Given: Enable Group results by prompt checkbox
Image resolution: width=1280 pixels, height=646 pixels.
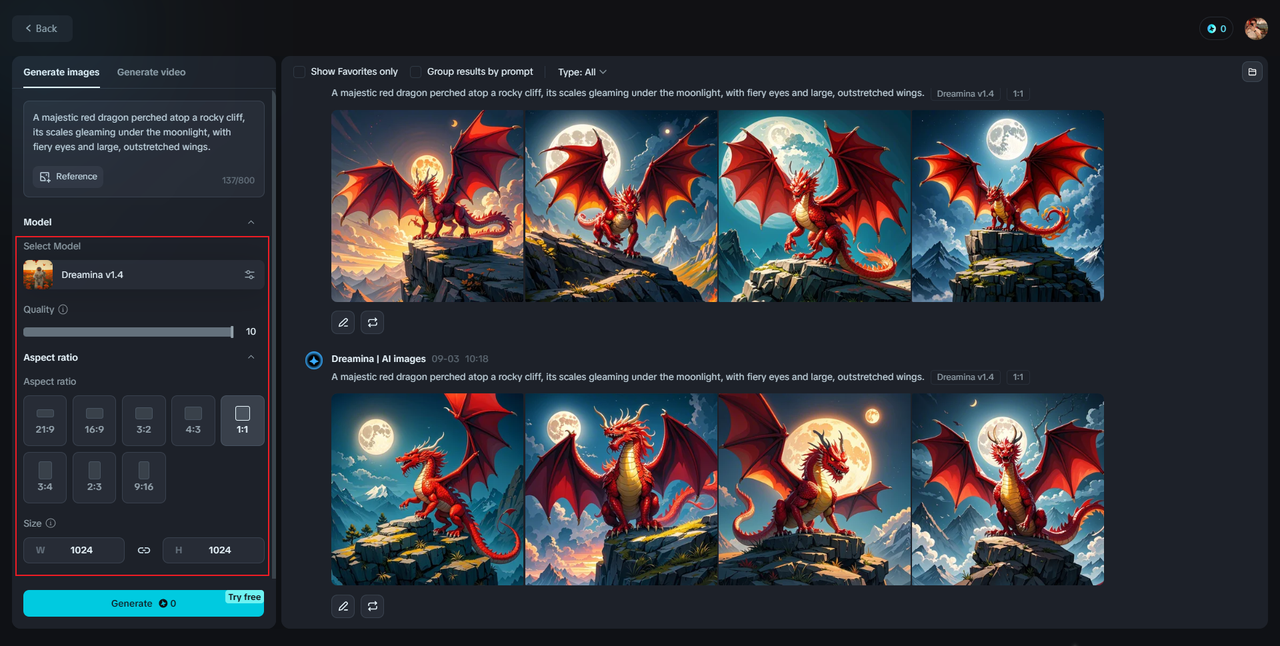Looking at the screenshot, I should coord(416,72).
